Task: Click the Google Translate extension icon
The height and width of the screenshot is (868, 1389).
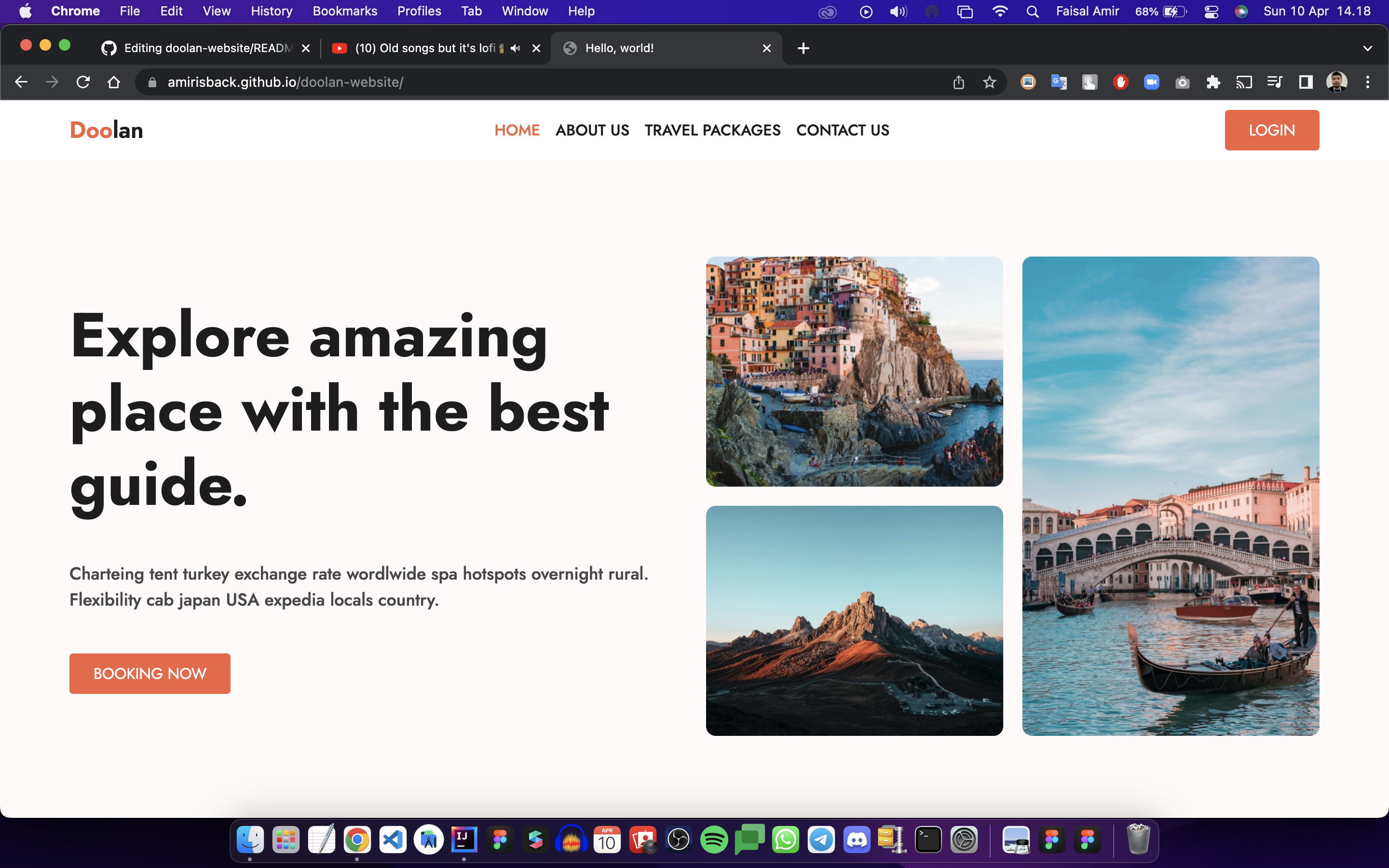Action: (x=1059, y=82)
